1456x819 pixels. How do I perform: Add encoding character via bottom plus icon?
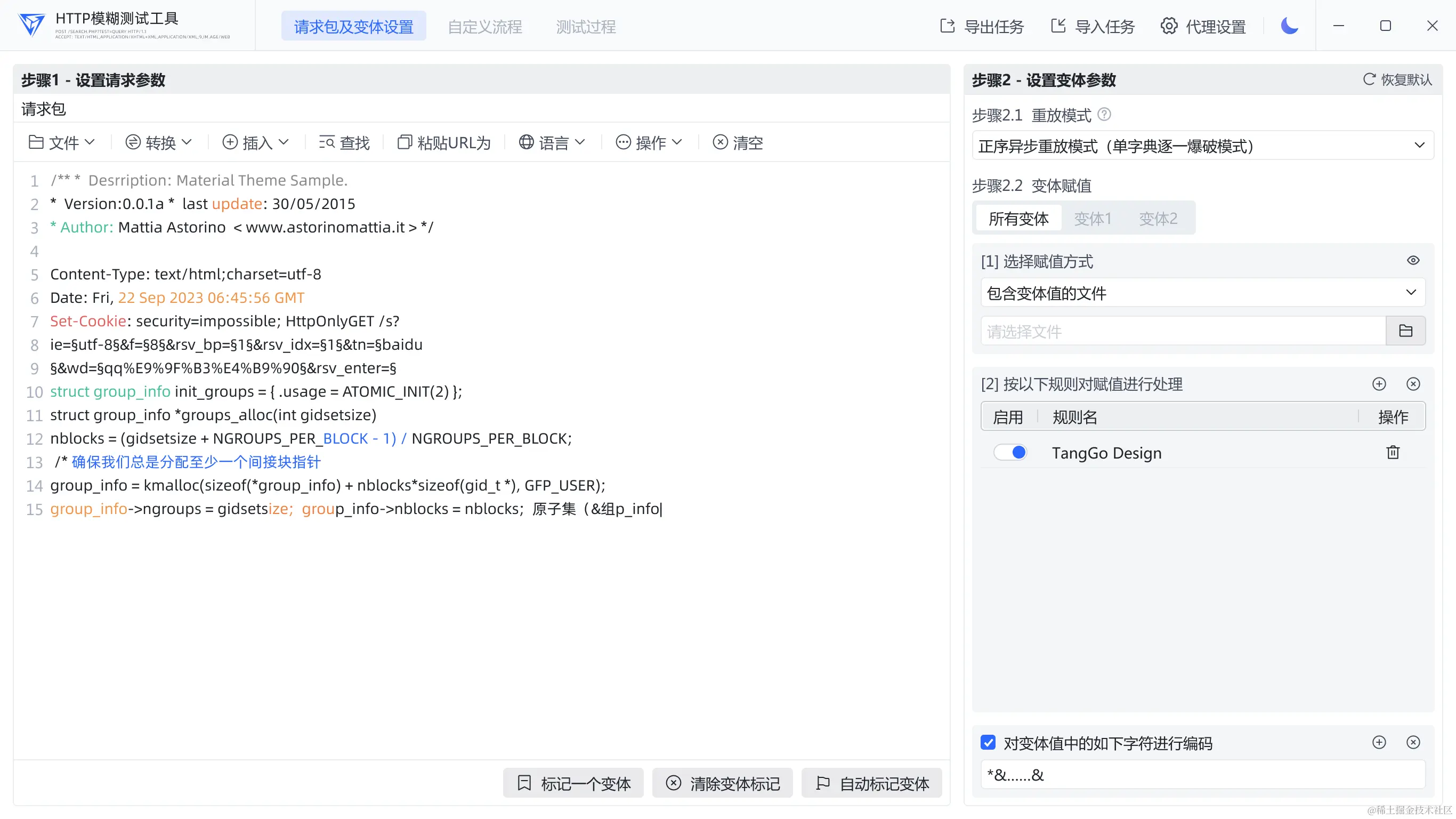click(1379, 743)
